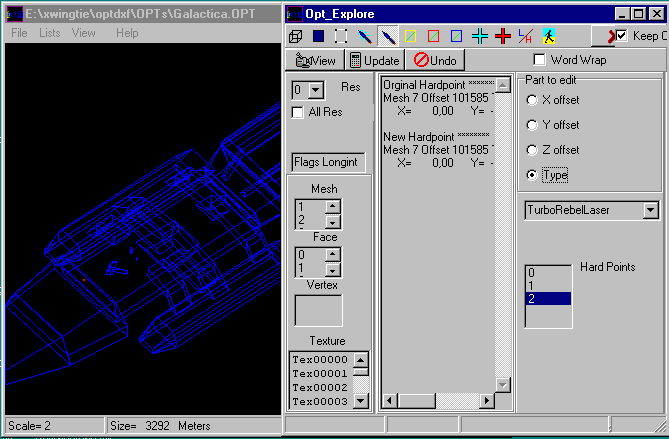Enable the Word Wrap checkbox
669x439 pixels.
(539, 60)
